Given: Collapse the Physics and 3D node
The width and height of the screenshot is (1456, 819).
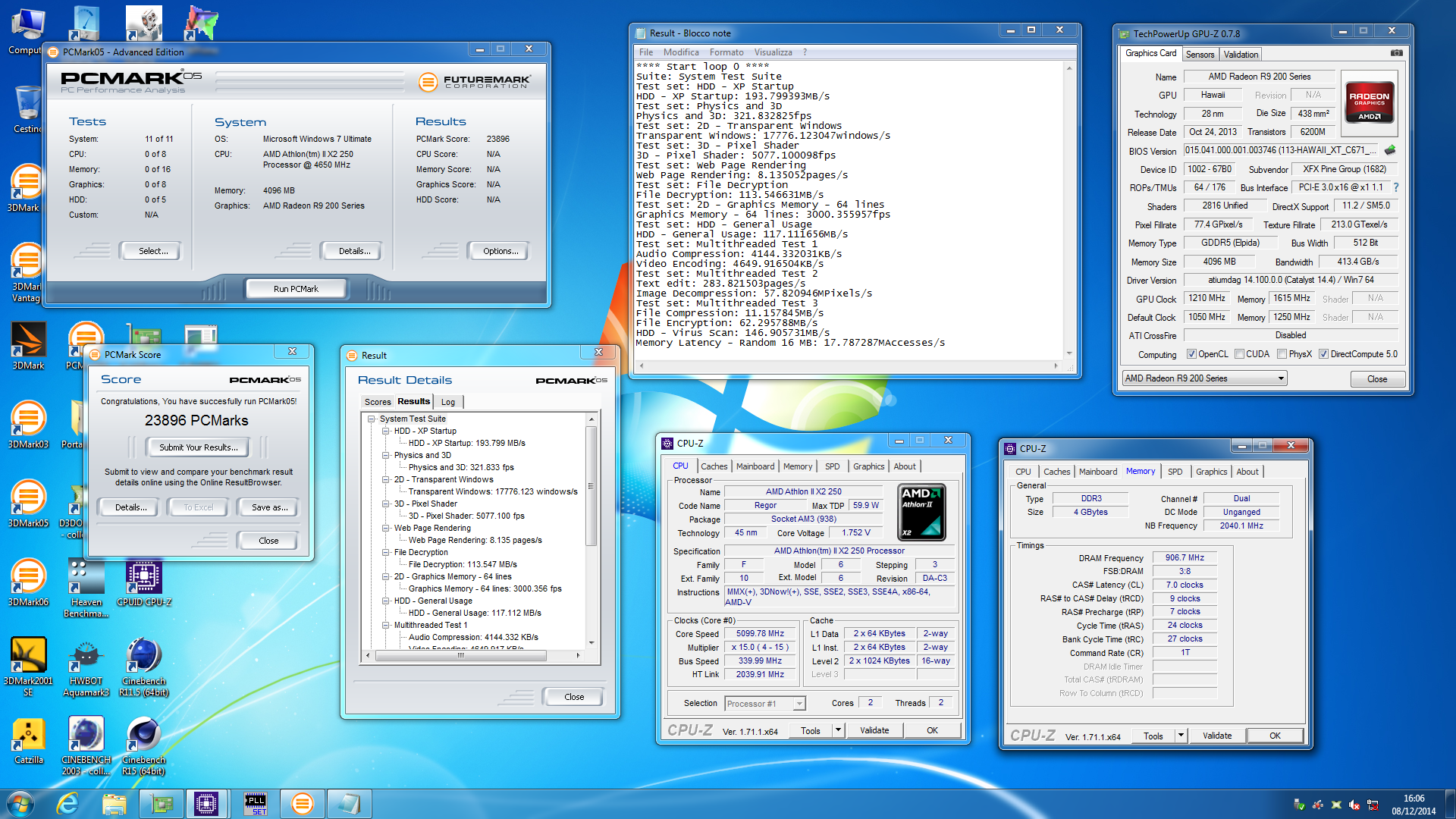Looking at the screenshot, I should pyautogui.click(x=386, y=455).
